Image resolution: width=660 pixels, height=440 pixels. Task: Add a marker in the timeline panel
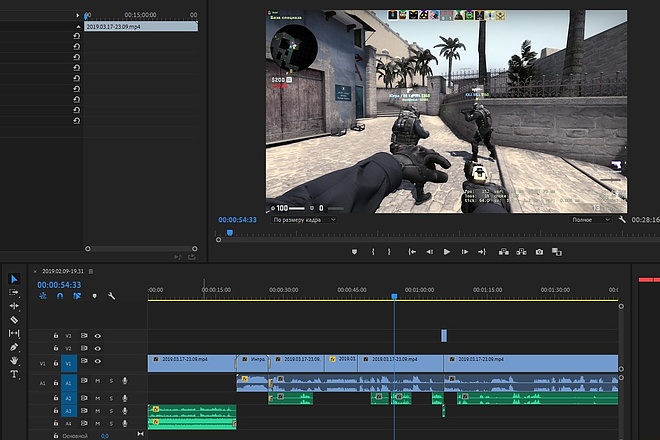pos(94,296)
